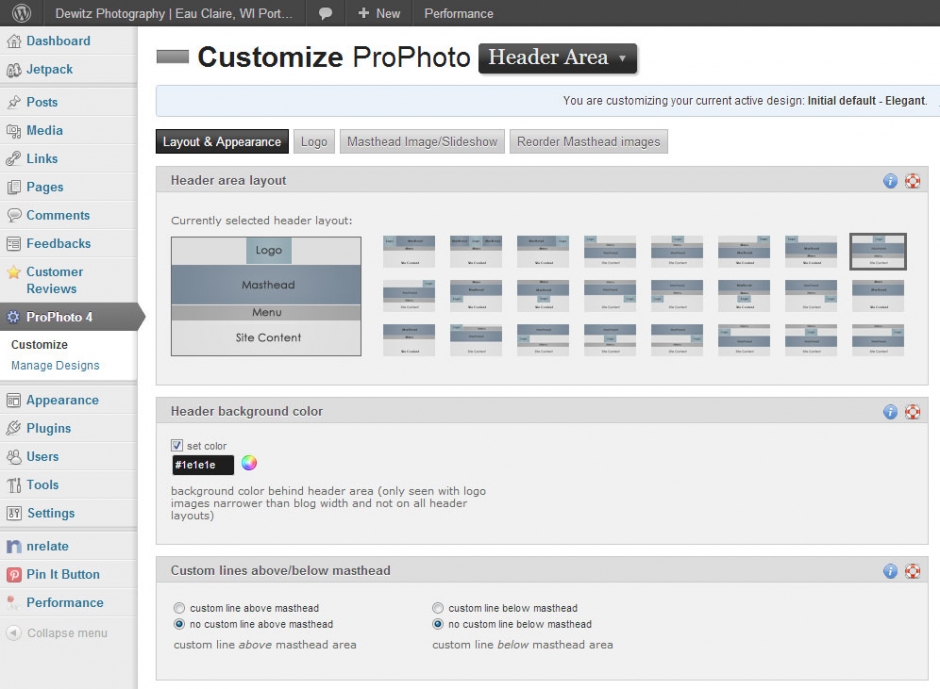Switch to the Logo tab
Viewport: 940px width, 689px height.
click(x=314, y=142)
